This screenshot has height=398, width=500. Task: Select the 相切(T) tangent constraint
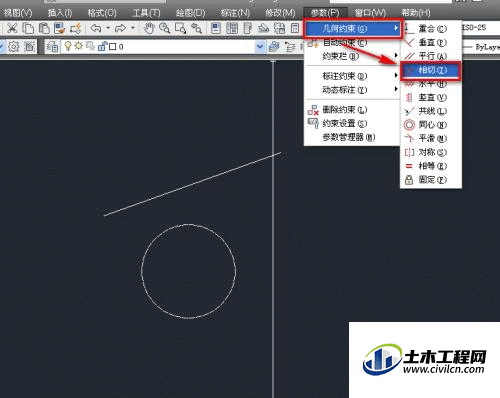[x=431, y=70]
